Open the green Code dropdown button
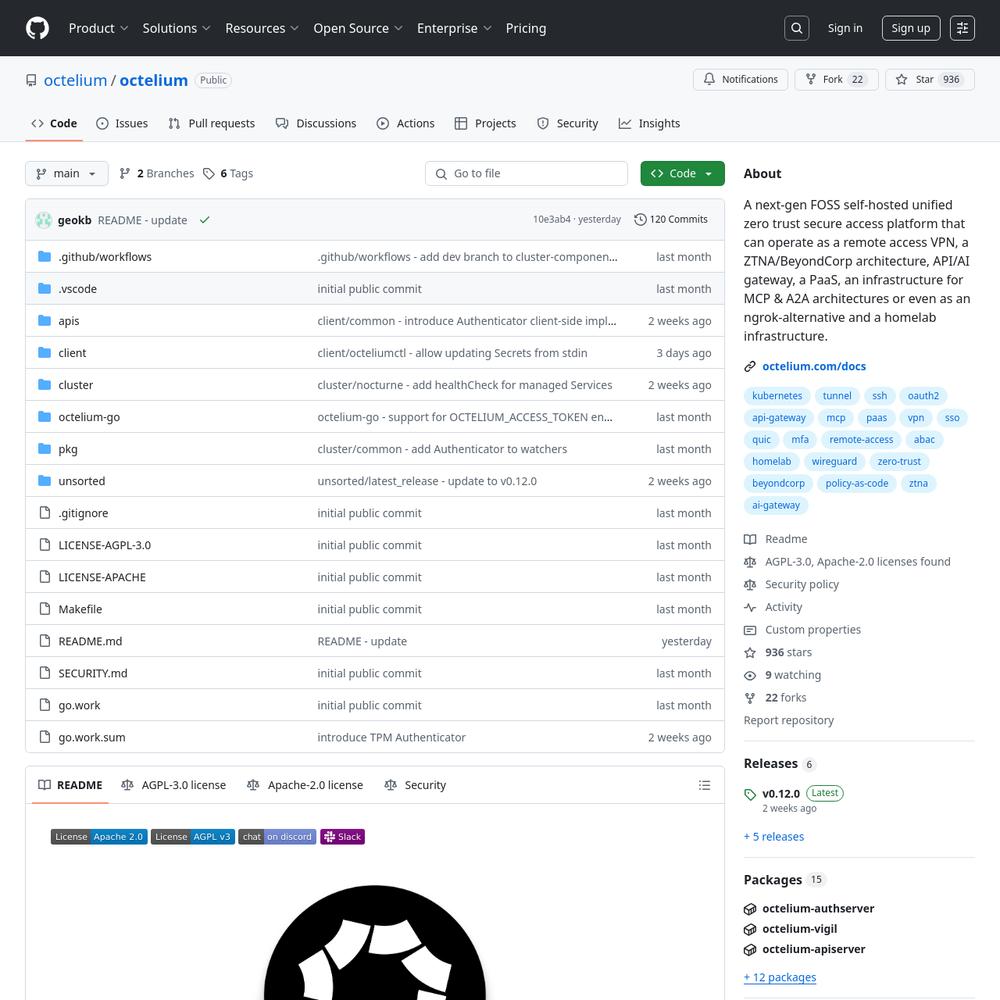 point(682,173)
